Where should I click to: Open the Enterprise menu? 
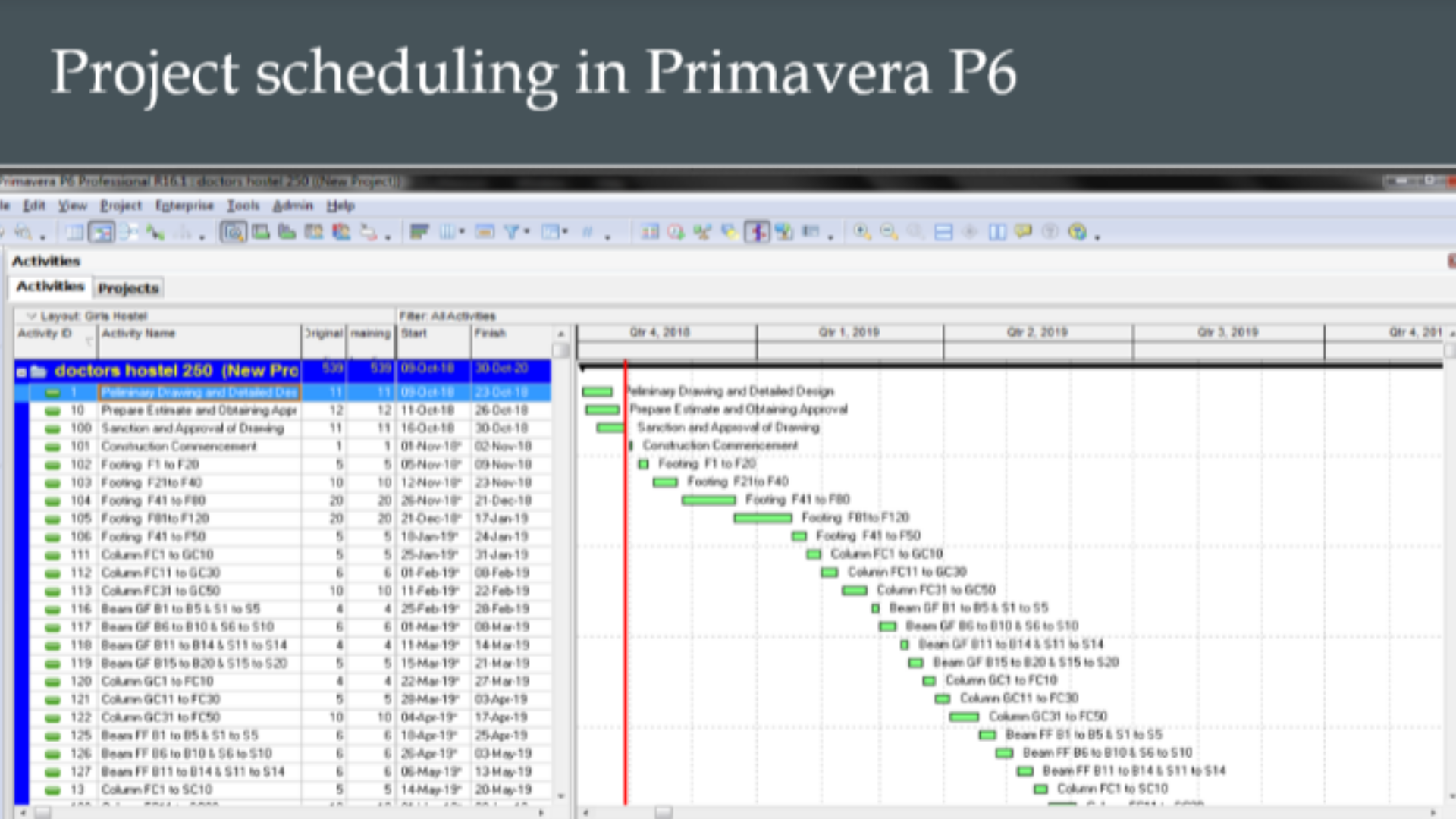pos(184,206)
